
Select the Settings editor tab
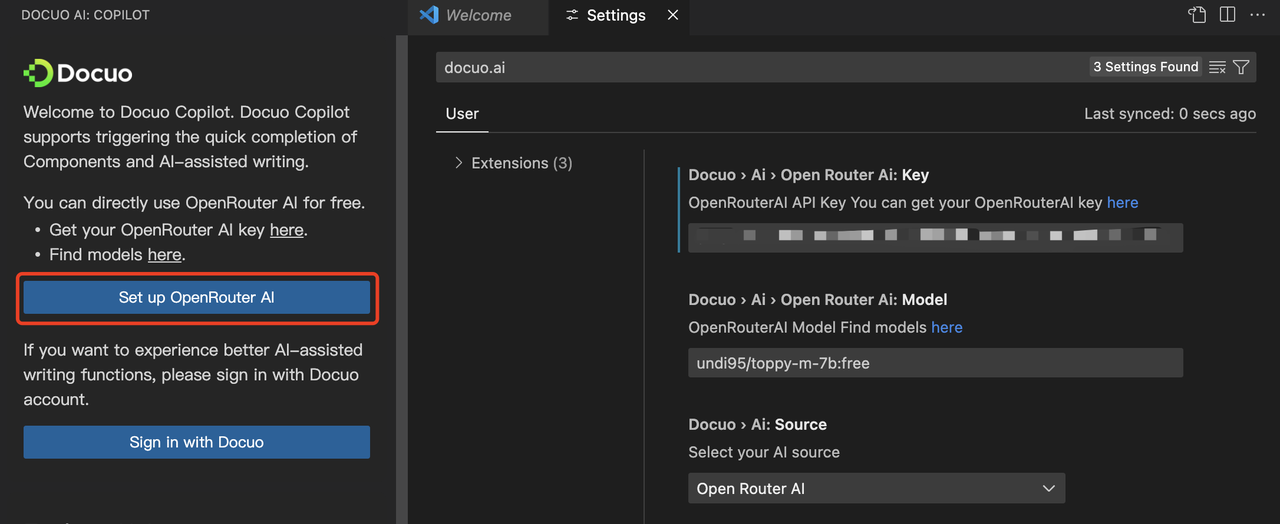[x=617, y=15]
